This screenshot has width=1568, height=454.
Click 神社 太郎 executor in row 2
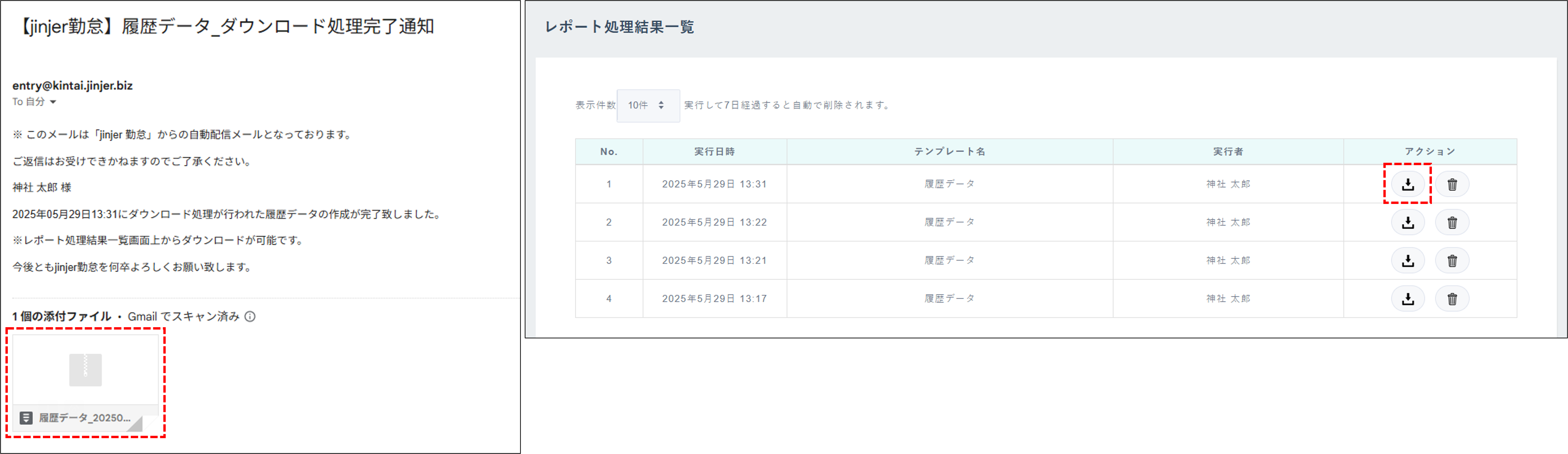(1228, 222)
